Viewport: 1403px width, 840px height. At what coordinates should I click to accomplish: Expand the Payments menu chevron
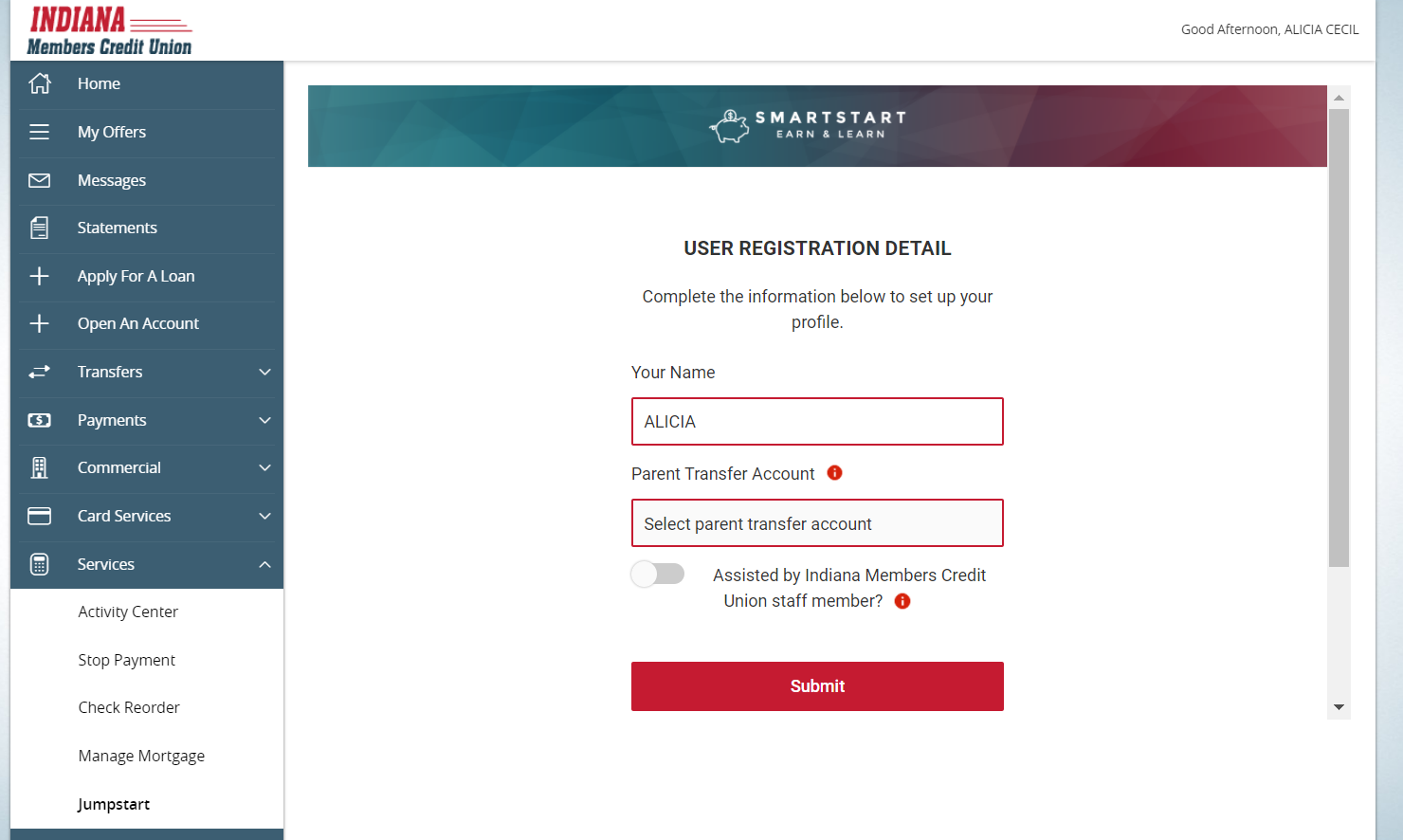[265, 420]
